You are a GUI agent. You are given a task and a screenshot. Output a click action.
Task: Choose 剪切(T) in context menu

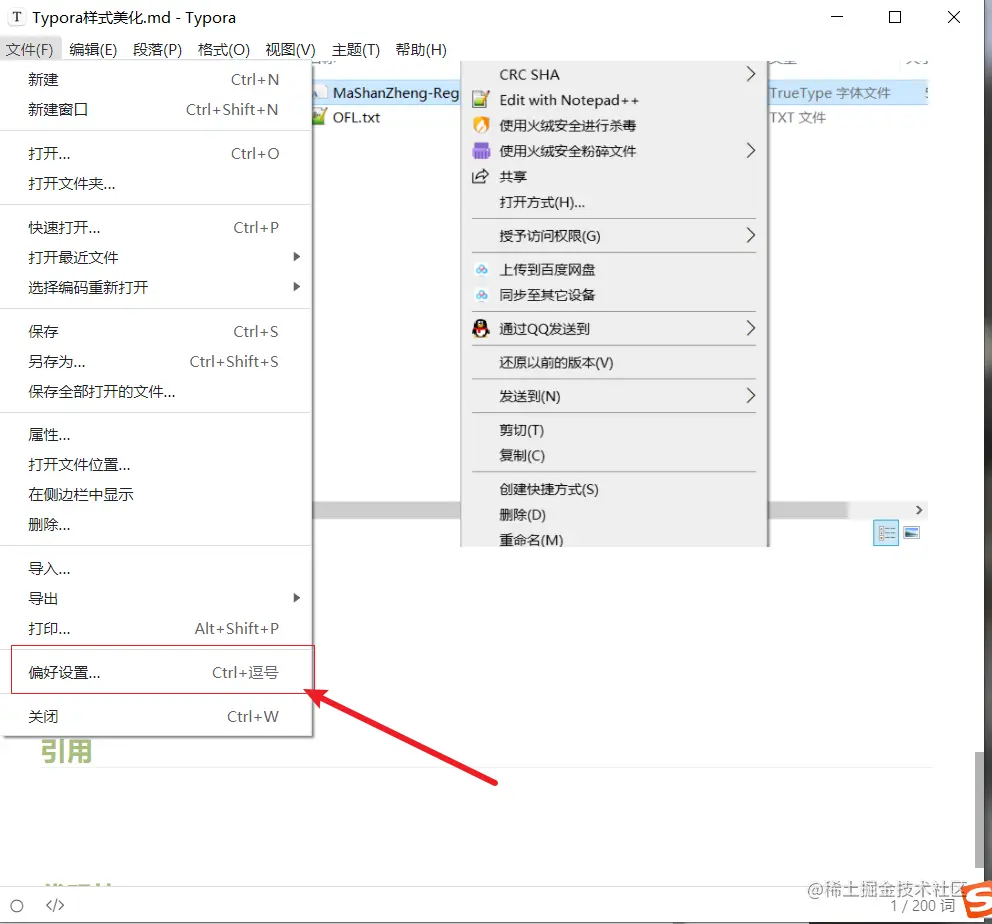614,430
